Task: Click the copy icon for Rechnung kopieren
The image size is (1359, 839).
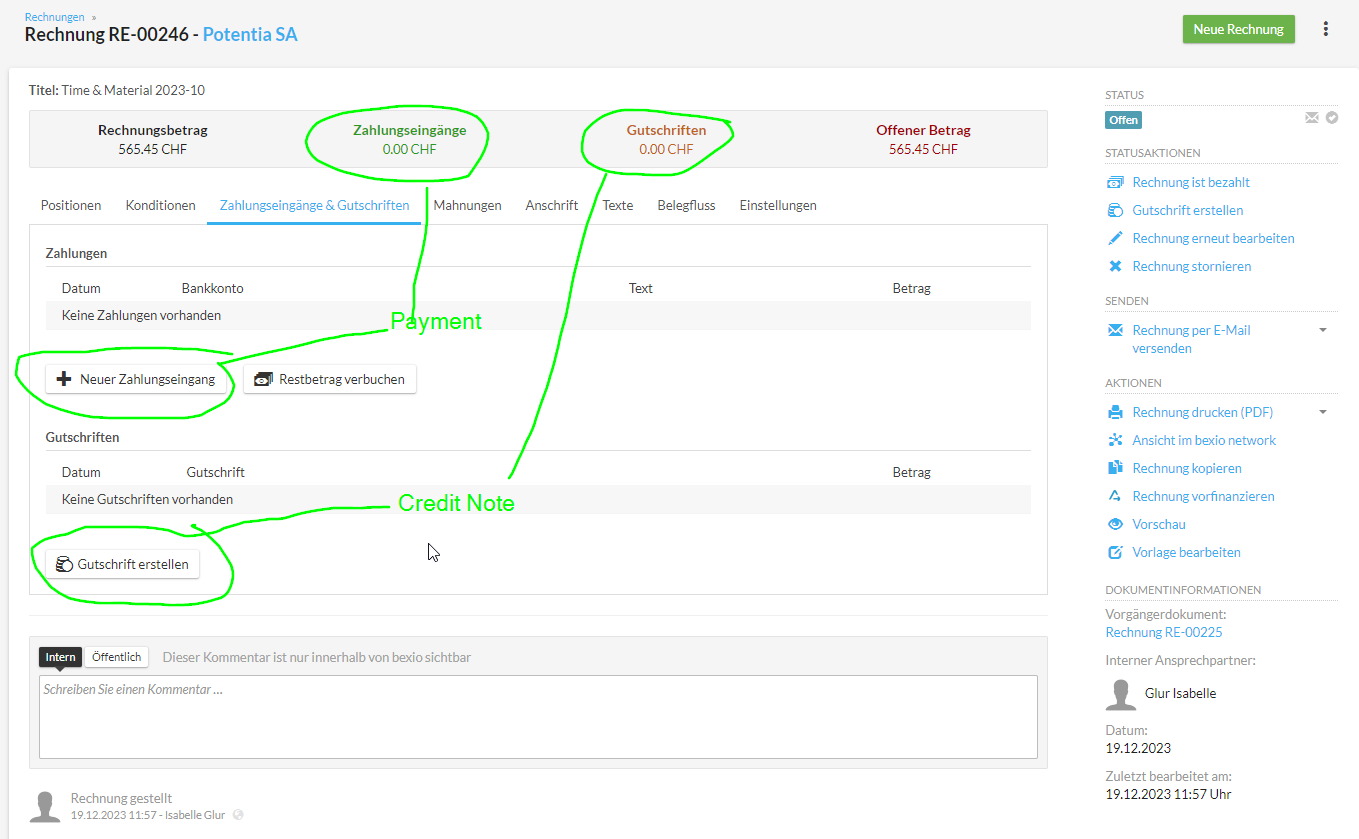Action: coord(1116,469)
